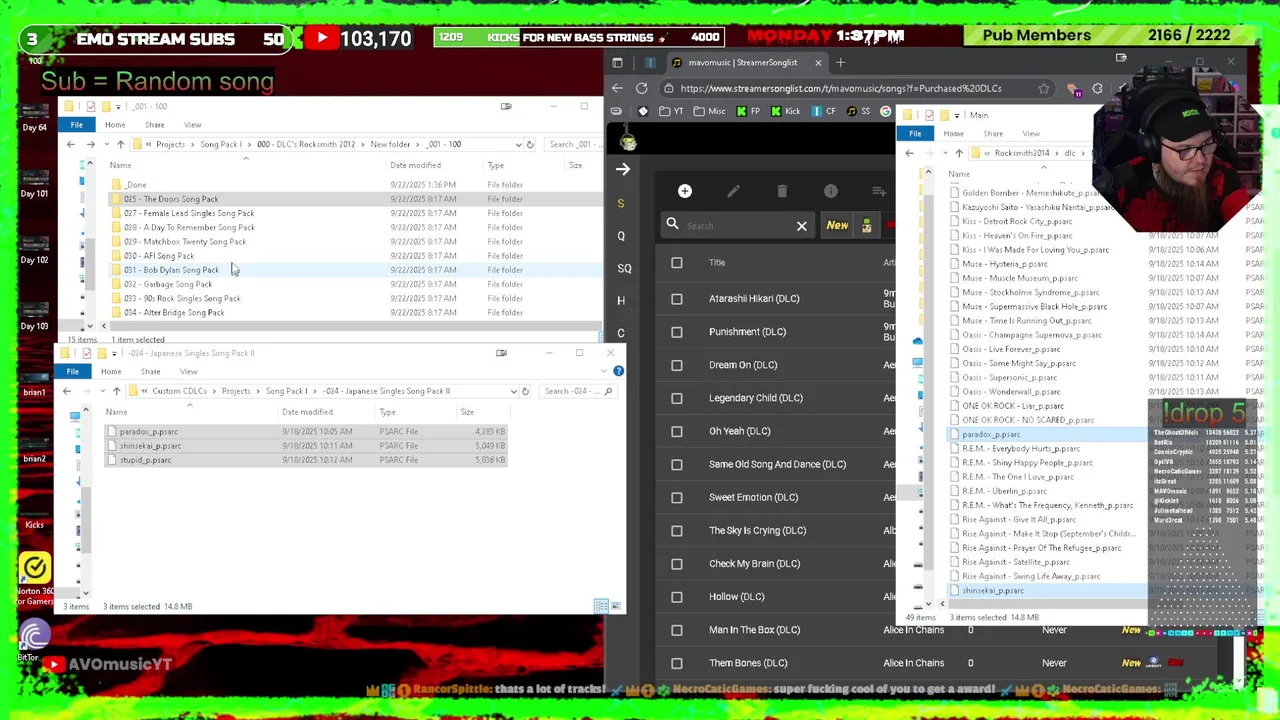
Task: Click Back arrow in Japanese Singles Explorer window
Action: pos(67,391)
